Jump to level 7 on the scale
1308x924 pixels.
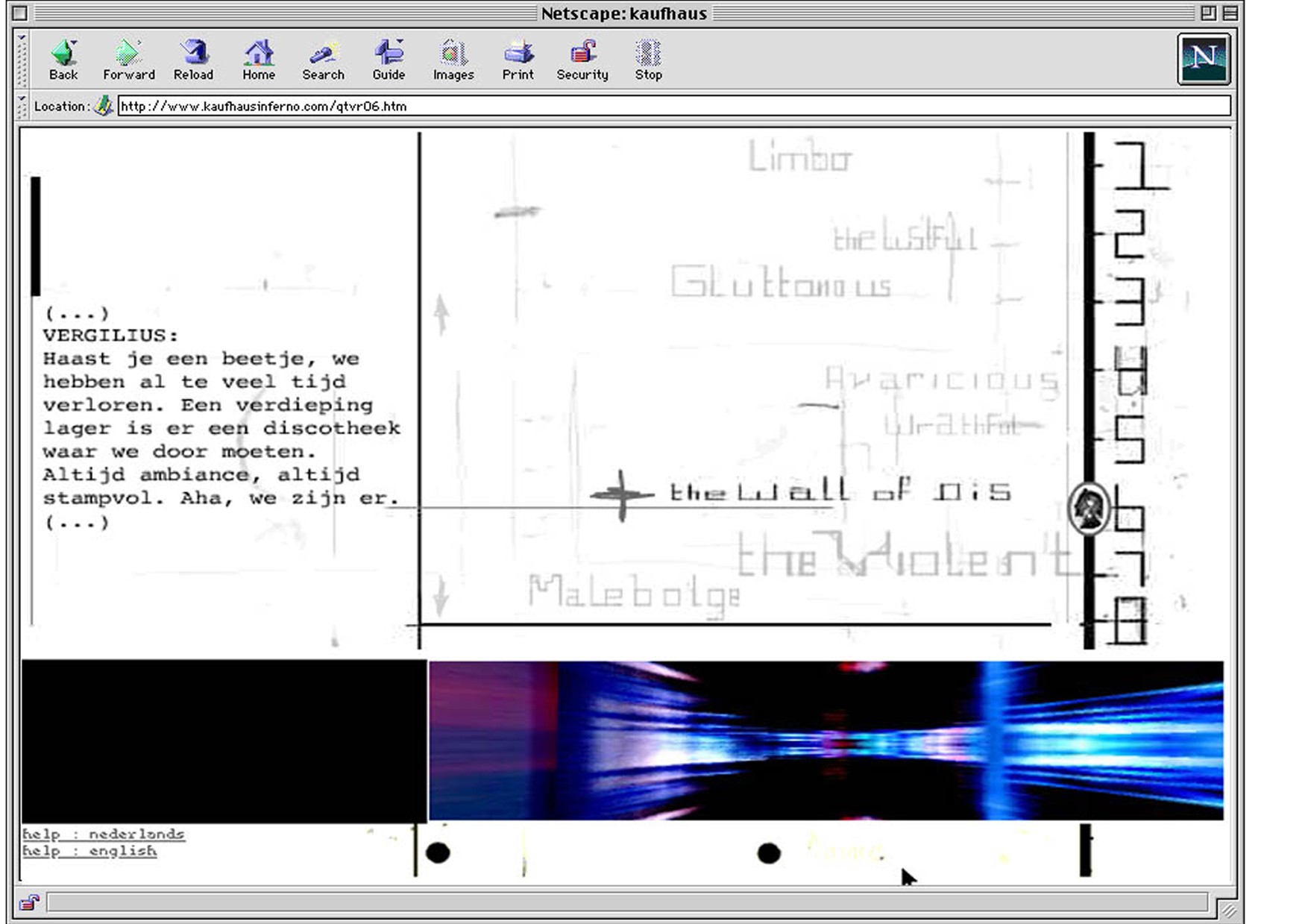(x=1130, y=570)
